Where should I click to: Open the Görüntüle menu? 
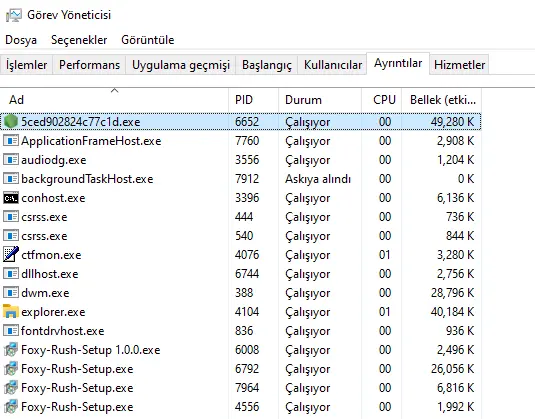(x=148, y=40)
